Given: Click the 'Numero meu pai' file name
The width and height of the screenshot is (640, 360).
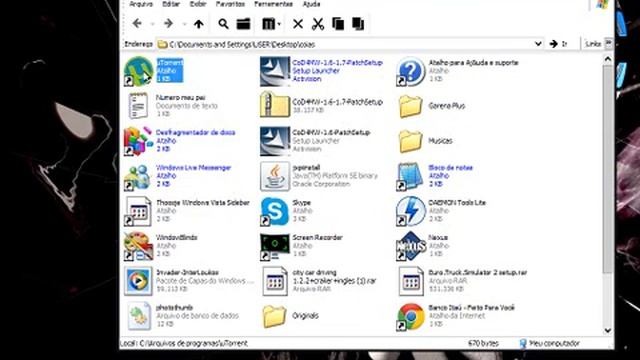Looking at the screenshot, I should pyautogui.click(x=180, y=98).
